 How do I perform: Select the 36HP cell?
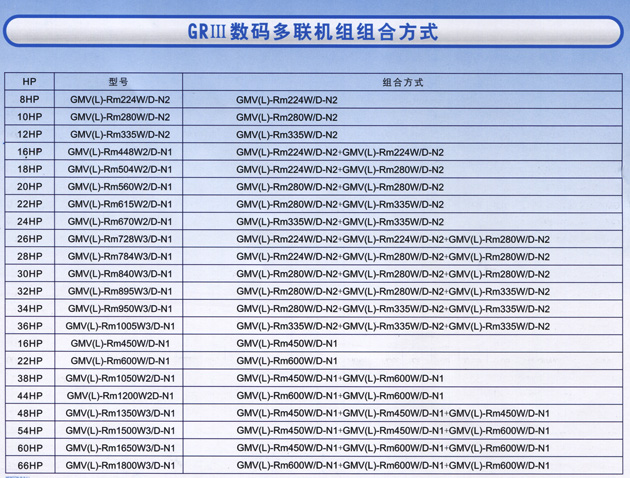click(29, 326)
